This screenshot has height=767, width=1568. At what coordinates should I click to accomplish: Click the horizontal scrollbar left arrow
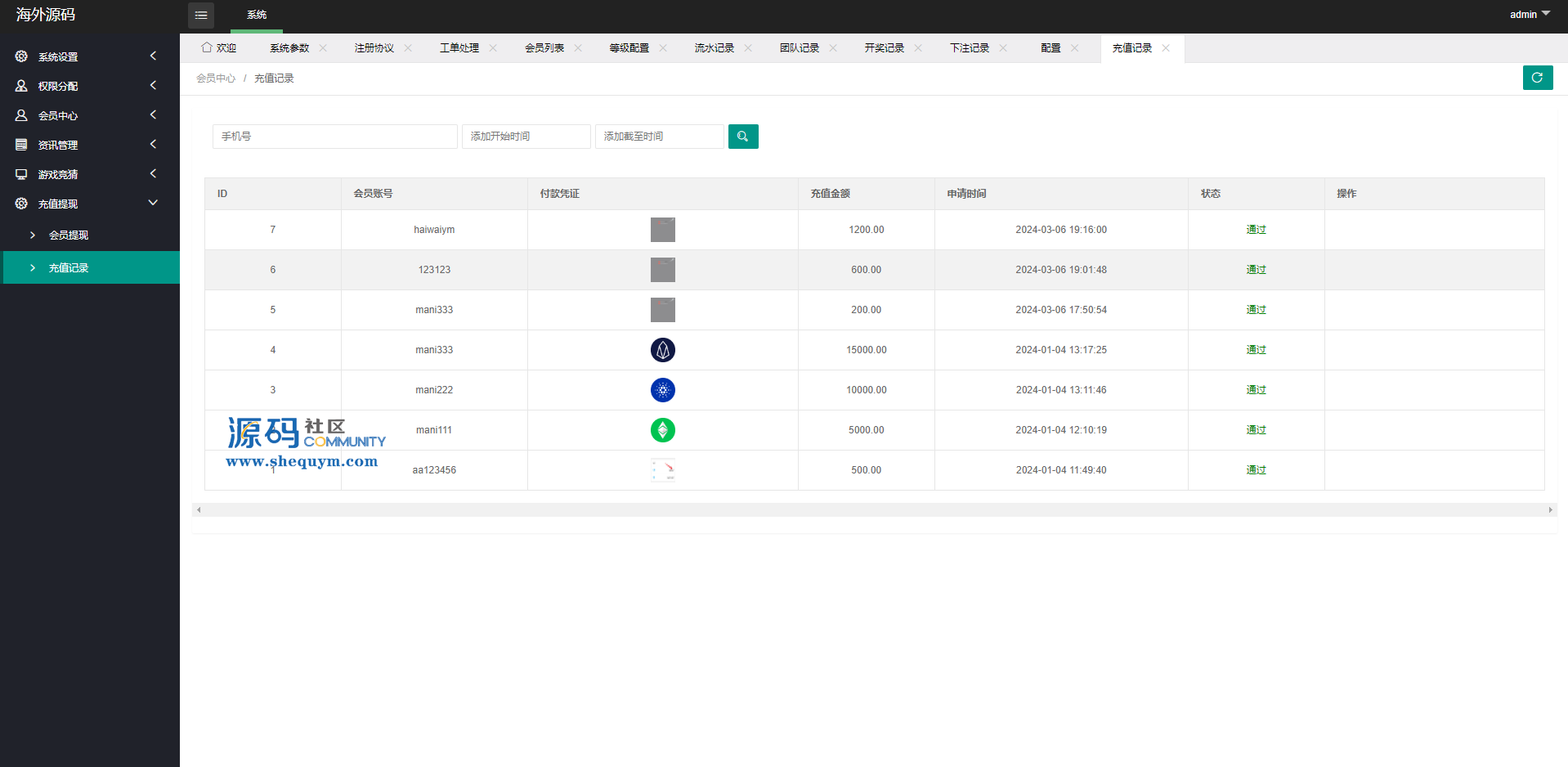199,510
